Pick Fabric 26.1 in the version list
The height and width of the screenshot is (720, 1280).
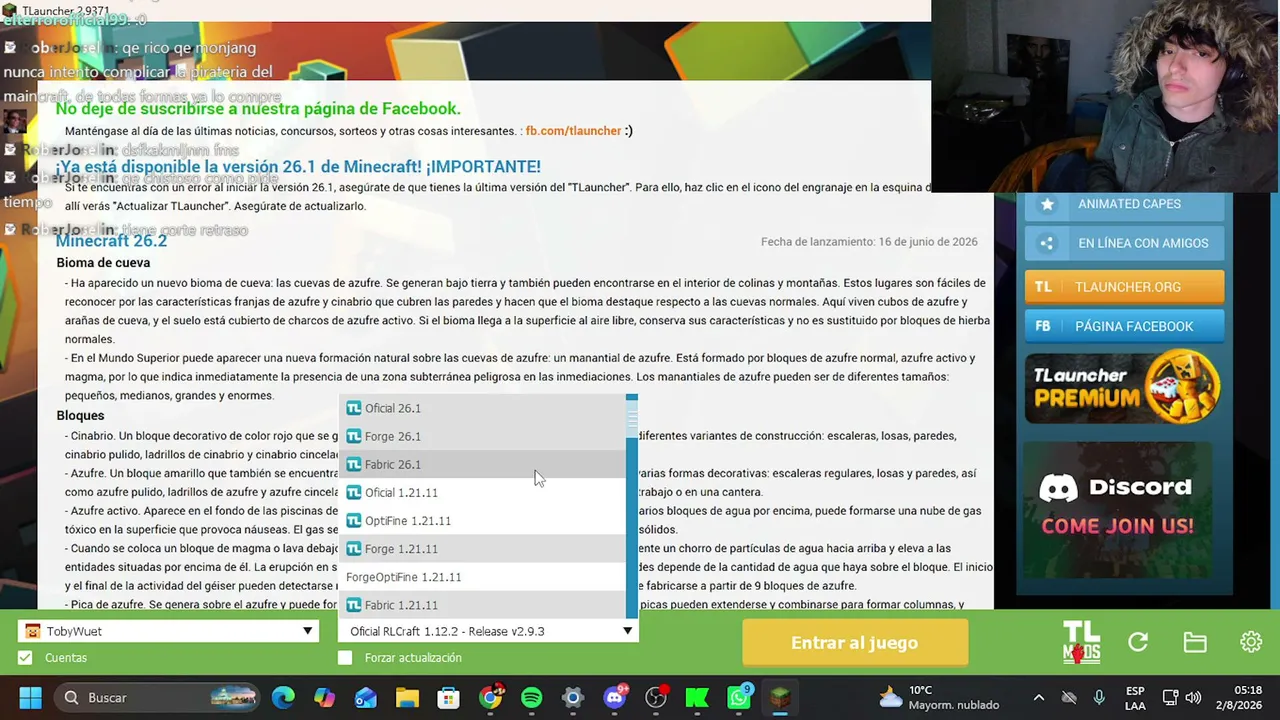coord(482,464)
